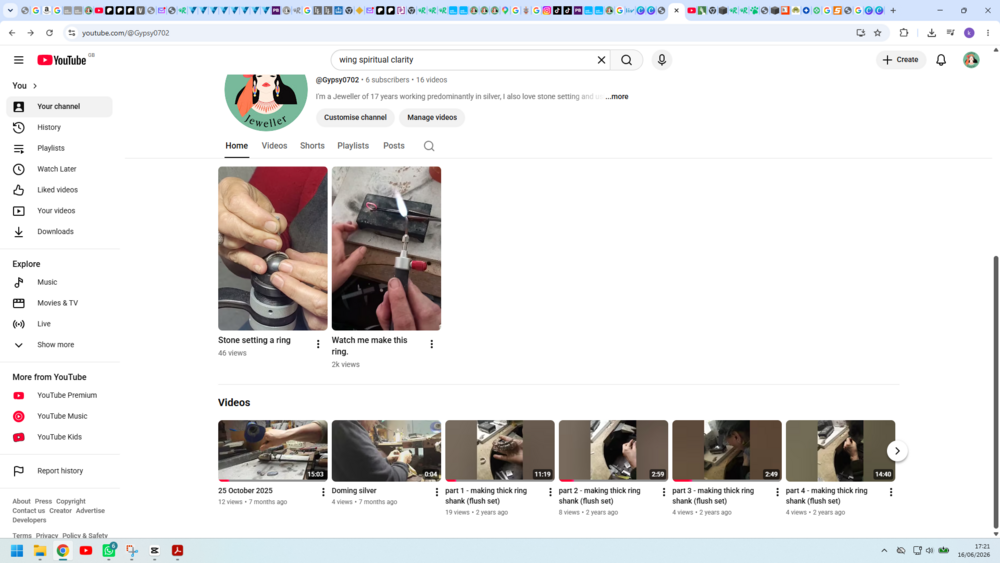Clear the search text with X
This screenshot has width=1000, height=563.
[601, 60]
